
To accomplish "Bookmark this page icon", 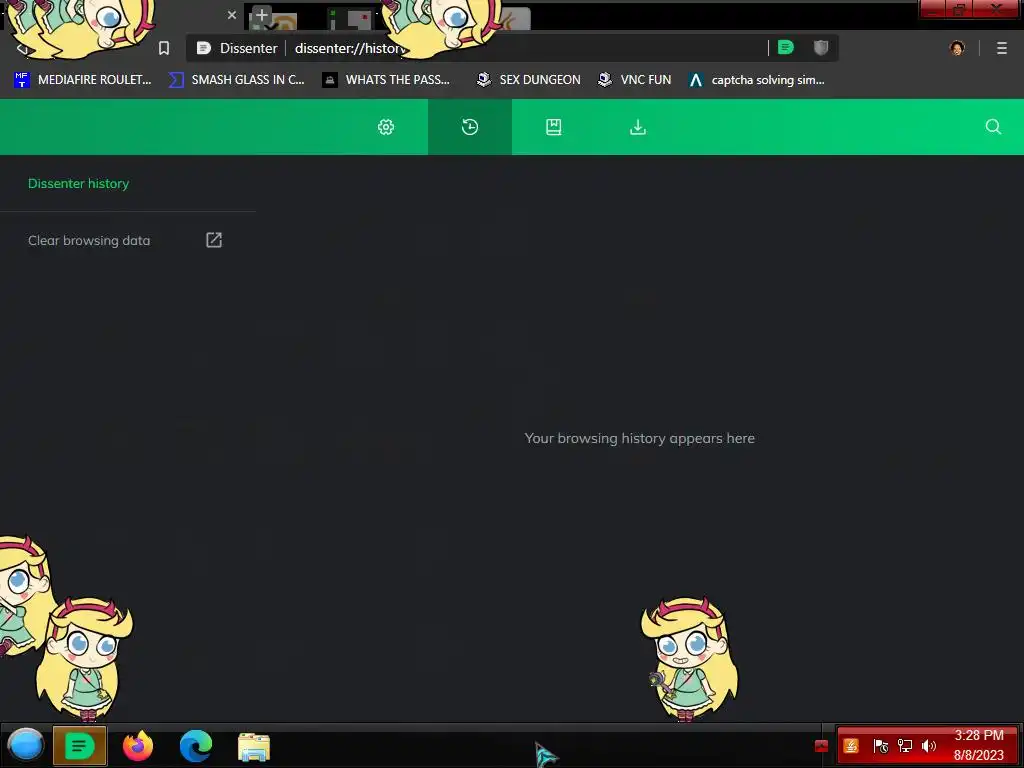I will pos(164,48).
